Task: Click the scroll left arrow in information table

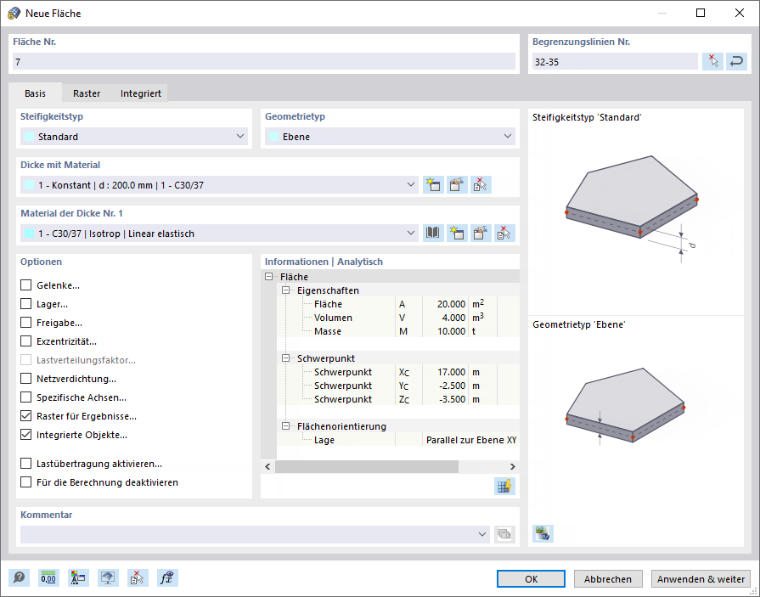Action: 268,466
